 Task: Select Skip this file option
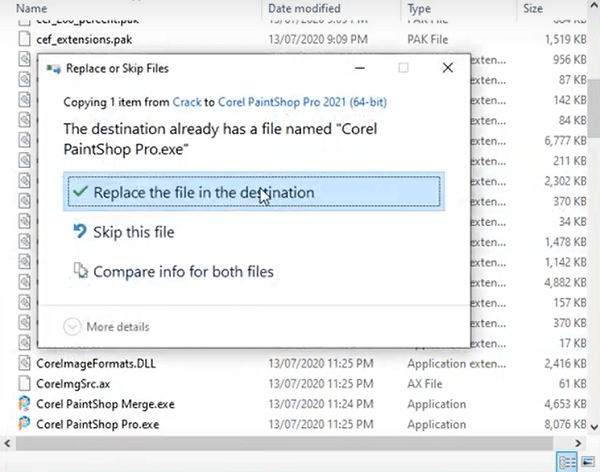pos(134,232)
